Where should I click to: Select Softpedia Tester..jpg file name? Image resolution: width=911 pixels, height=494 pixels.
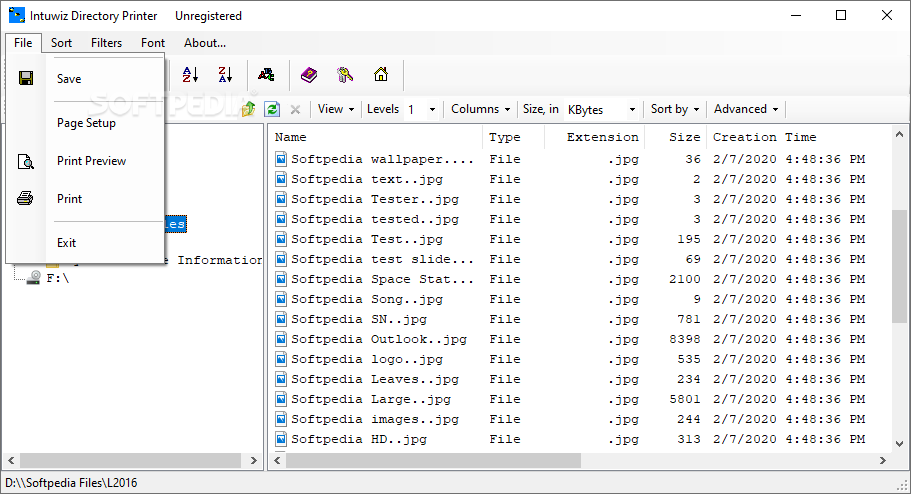[x=375, y=199]
